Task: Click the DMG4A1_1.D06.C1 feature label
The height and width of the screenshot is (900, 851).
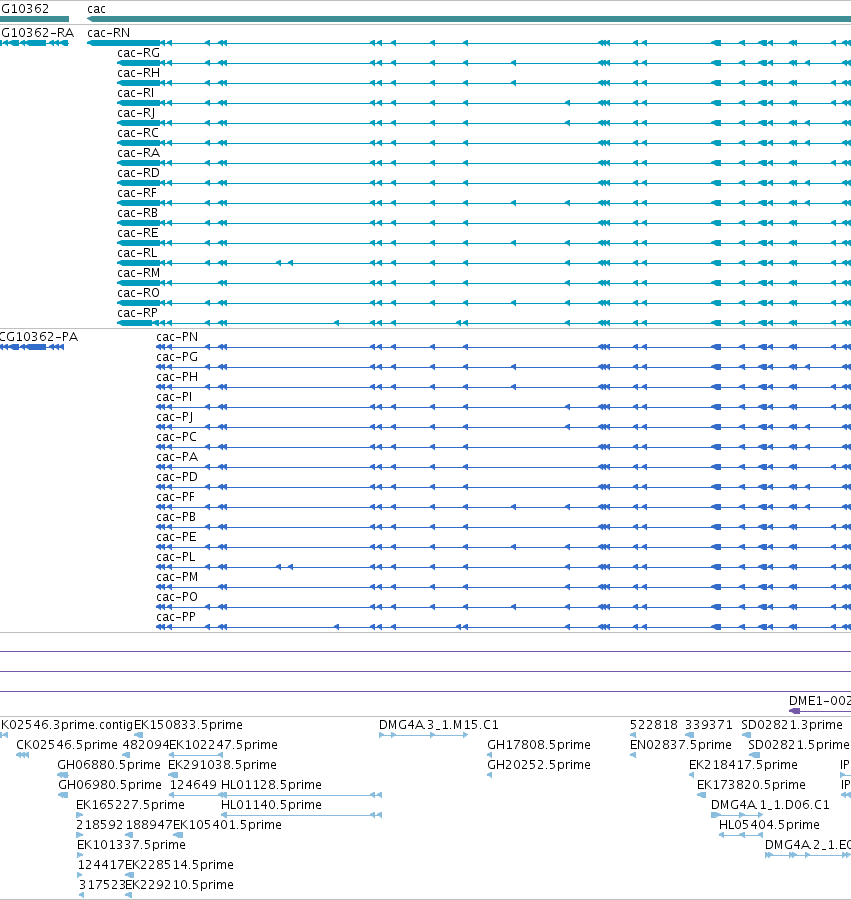Action: 771,805
